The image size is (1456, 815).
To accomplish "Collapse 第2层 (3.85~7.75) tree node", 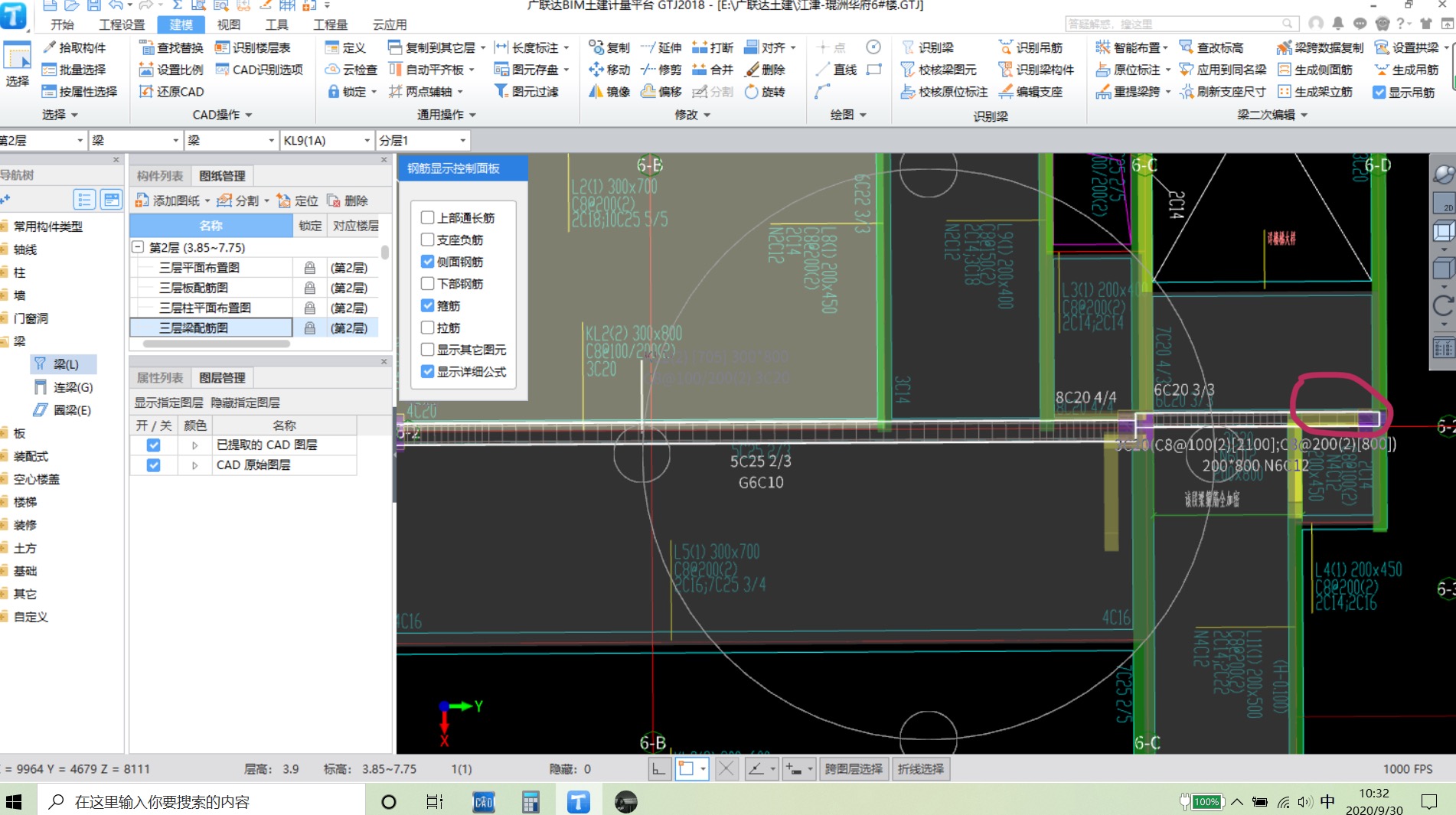I will coord(139,247).
